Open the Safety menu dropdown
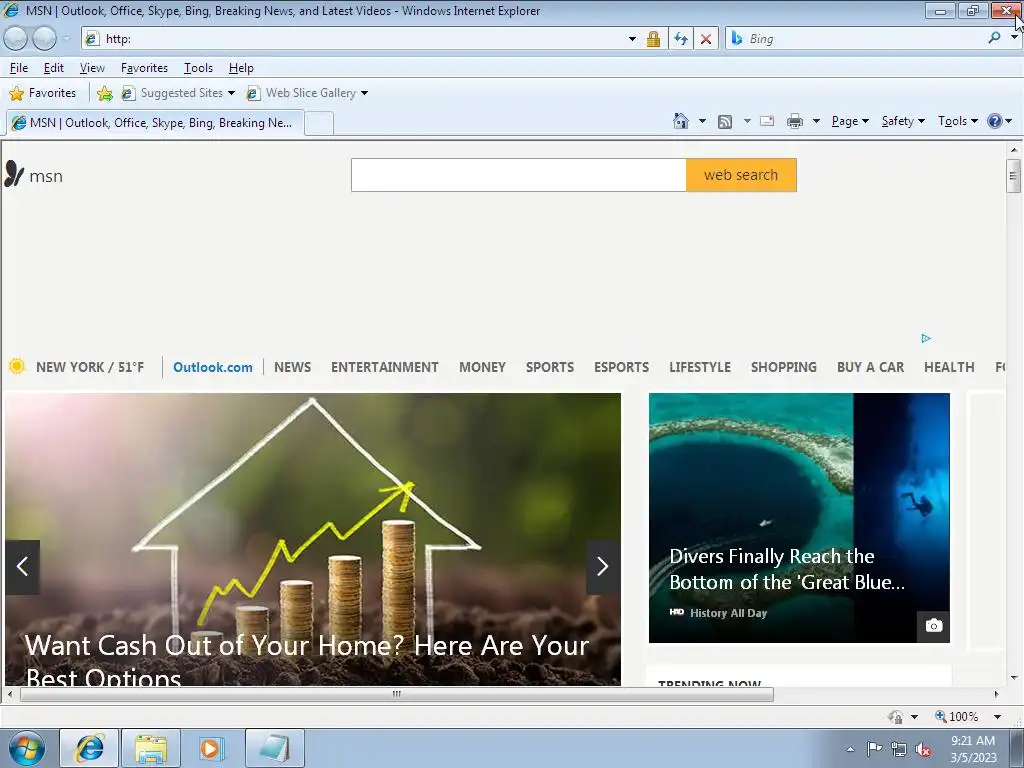The width and height of the screenshot is (1024, 768). pos(903,121)
